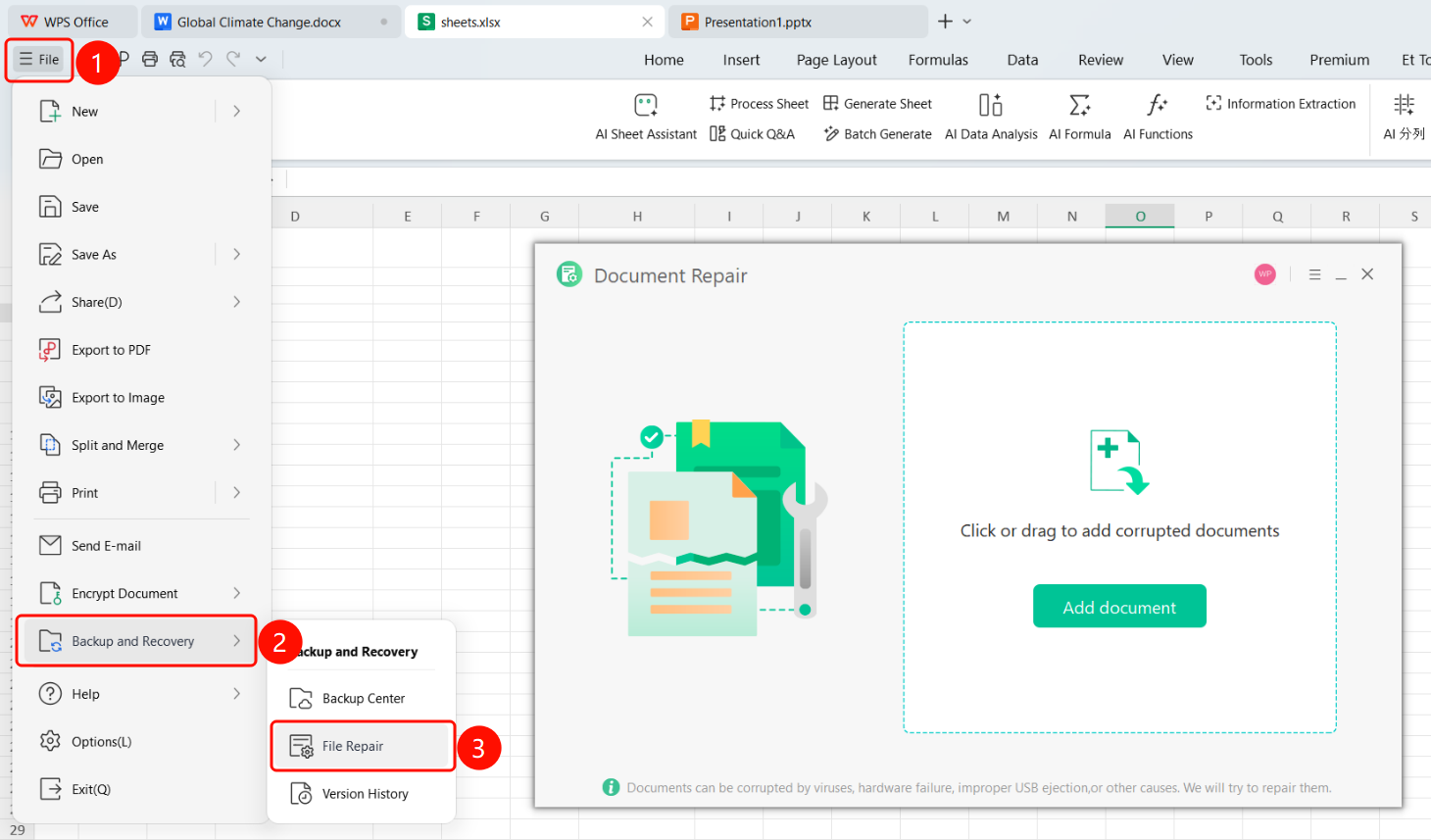Image resolution: width=1431 pixels, height=840 pixels.
Task: Choose Options(L) from File menu
Action: tap(143, 742)
